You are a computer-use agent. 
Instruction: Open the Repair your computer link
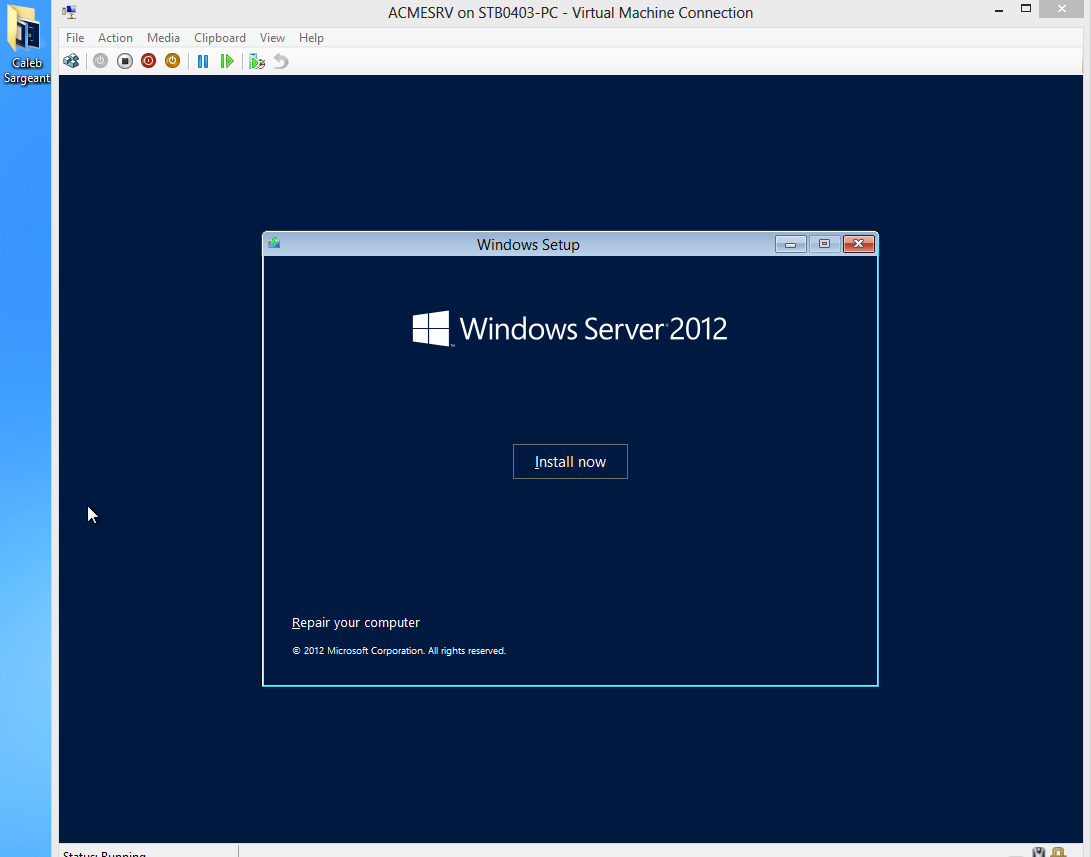click(x=356, y=623)
